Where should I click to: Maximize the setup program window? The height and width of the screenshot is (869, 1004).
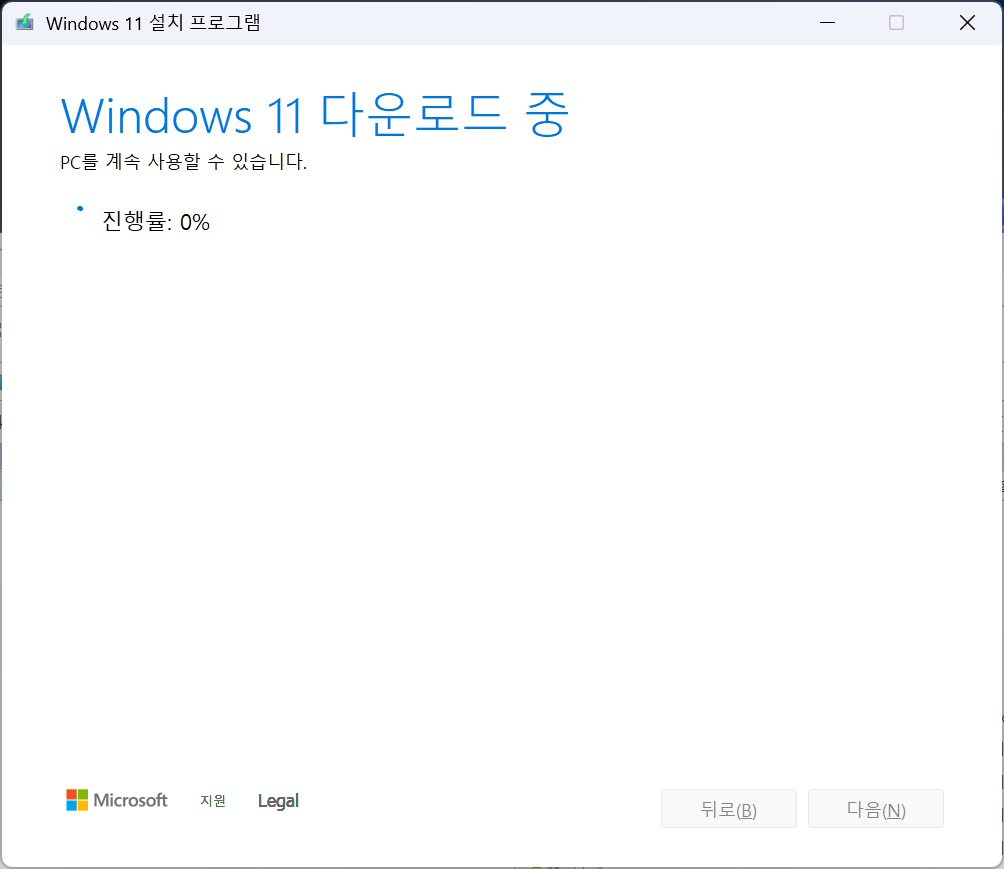point(896,23)
